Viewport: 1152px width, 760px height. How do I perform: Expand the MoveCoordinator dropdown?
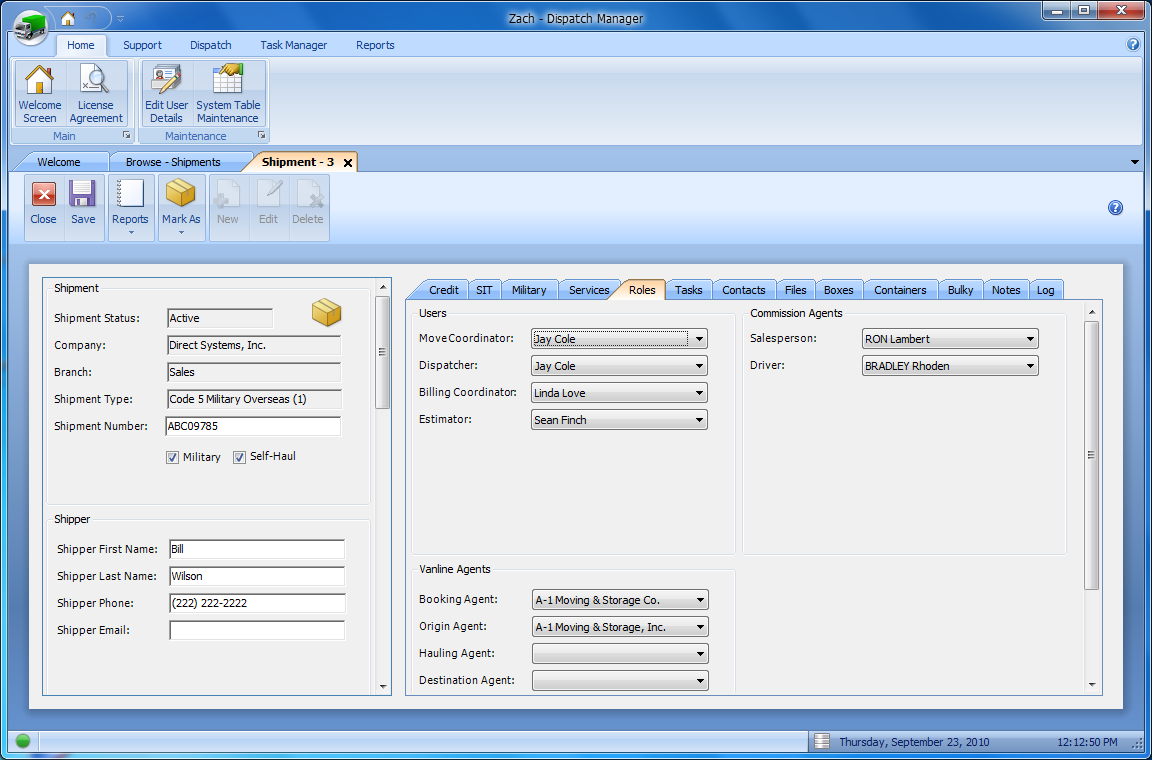(699, 339)
